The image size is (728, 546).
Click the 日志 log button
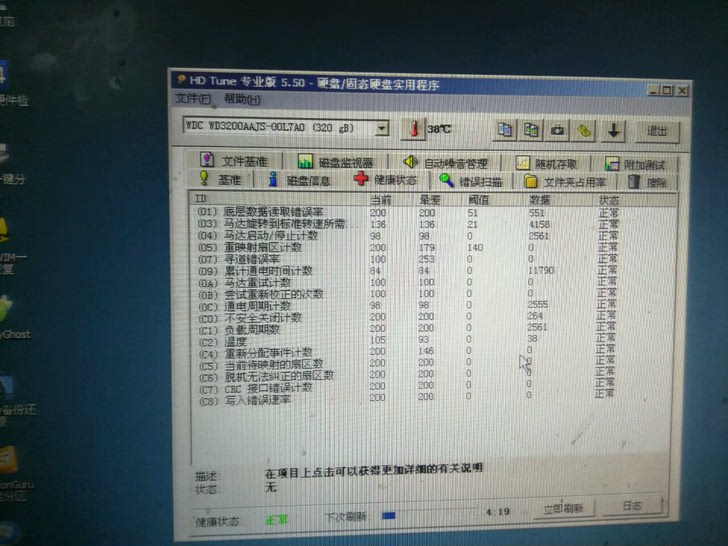point(631,506)
